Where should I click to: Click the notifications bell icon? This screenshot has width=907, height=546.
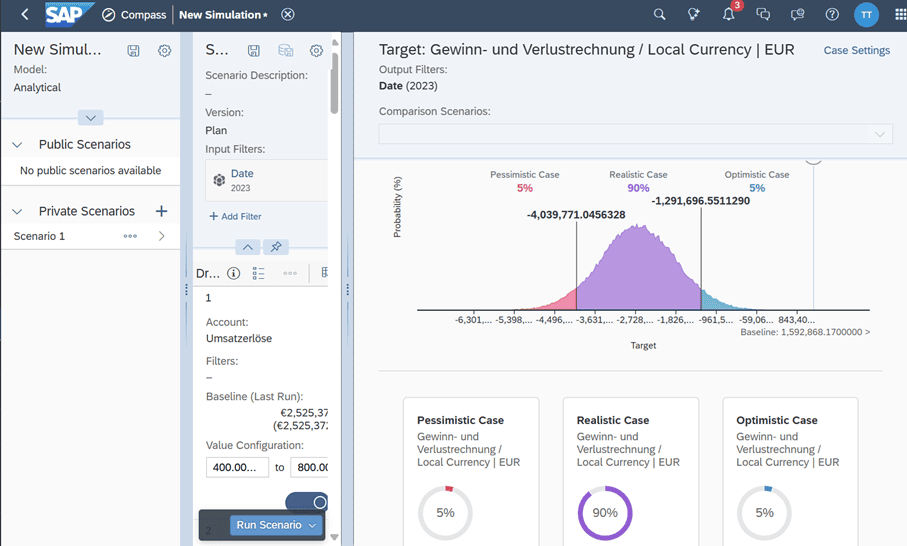728,15
